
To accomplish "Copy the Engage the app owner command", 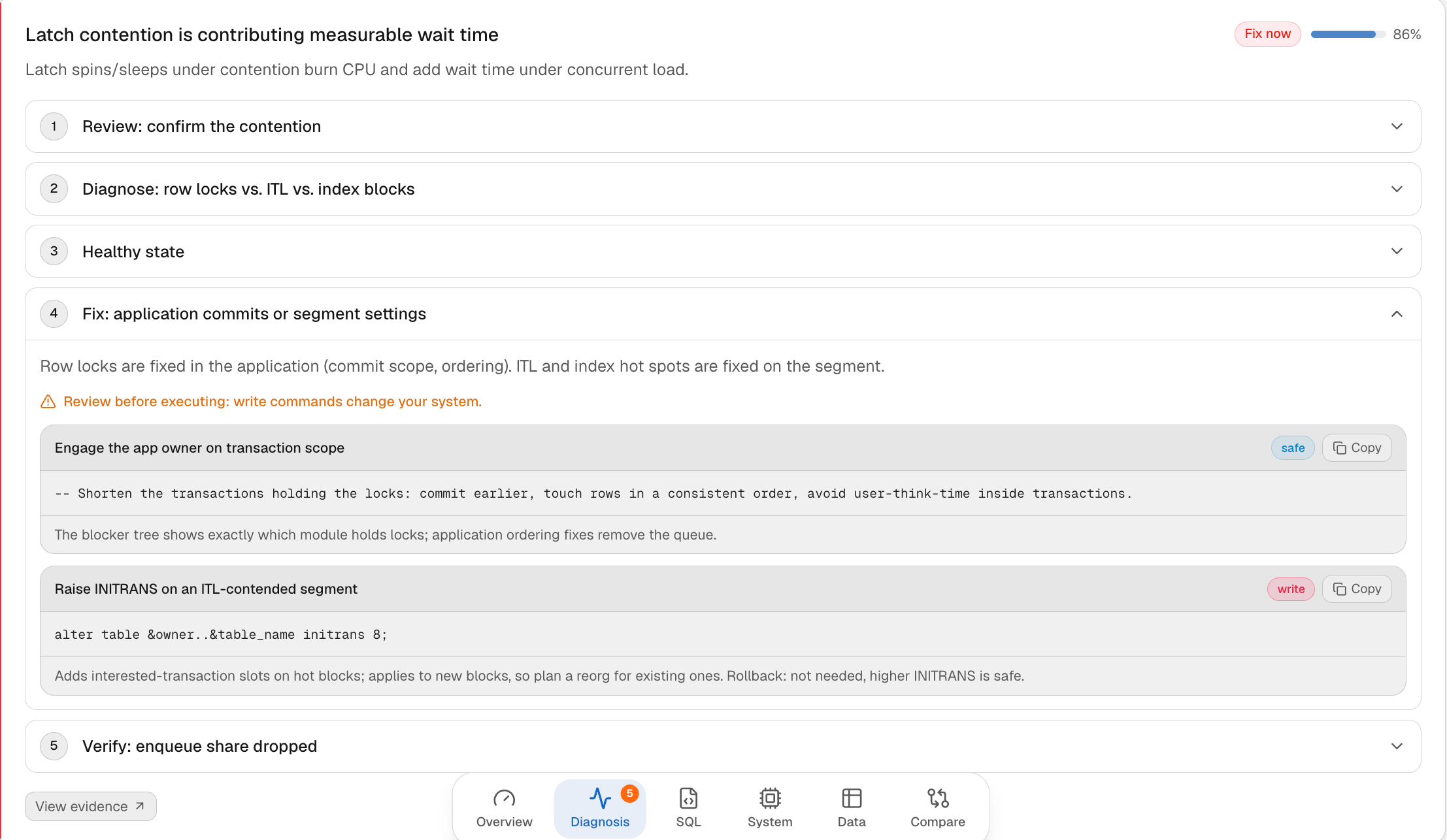I will [x=1357, y=448].
